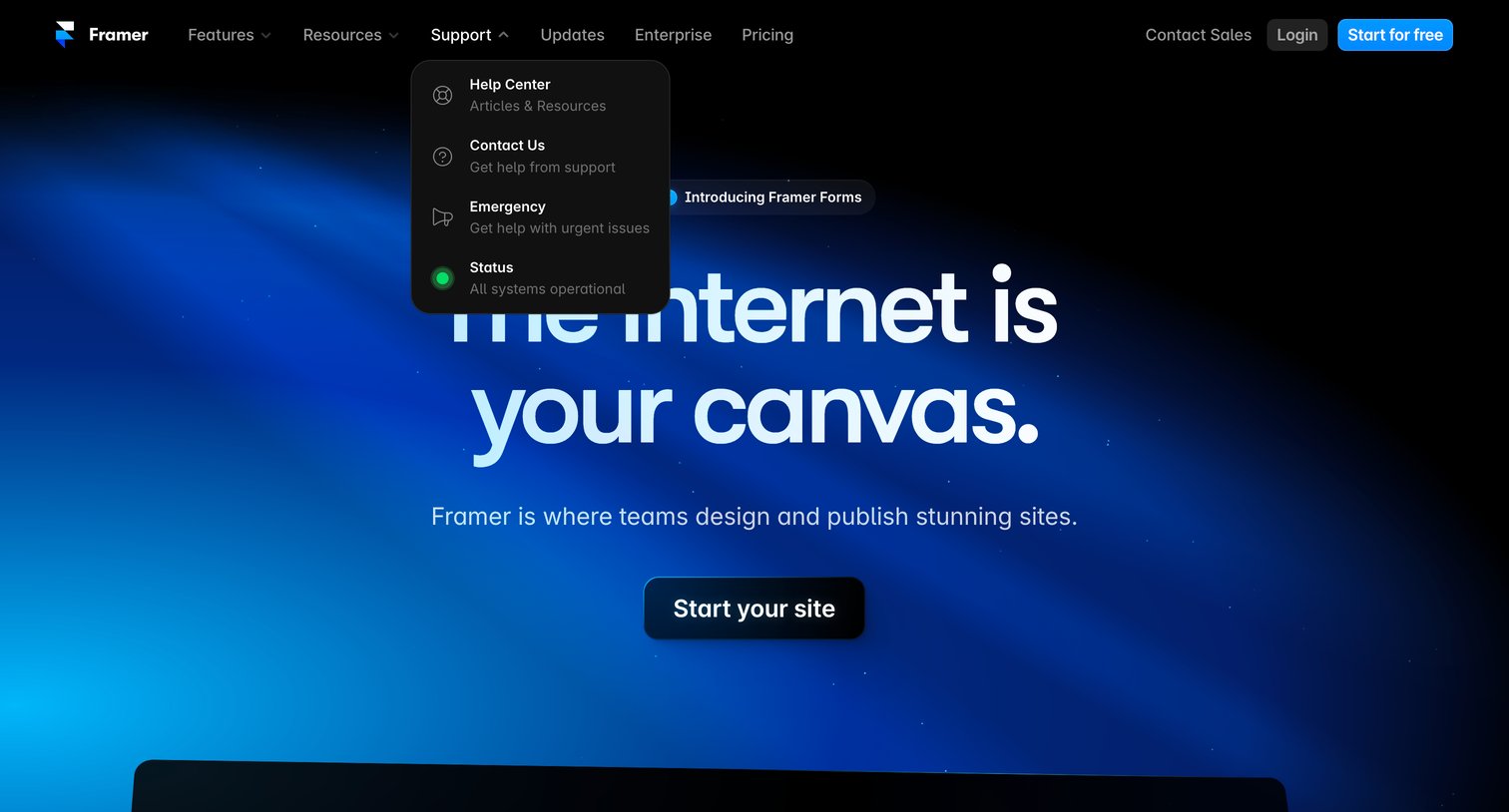
Task: Collapse the Support menu chevron
Action: [504, 35]
